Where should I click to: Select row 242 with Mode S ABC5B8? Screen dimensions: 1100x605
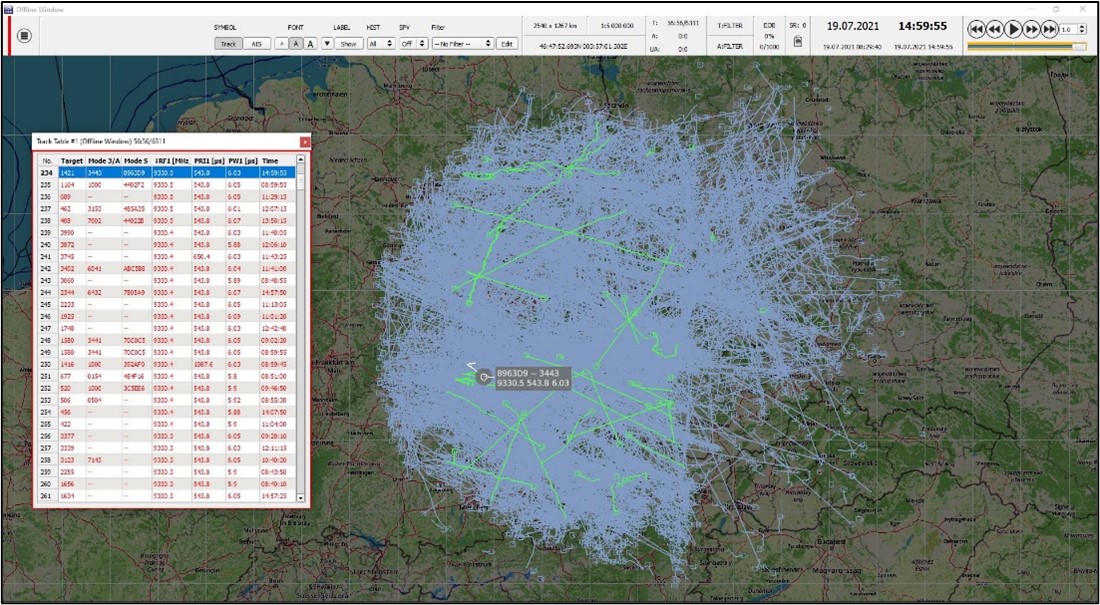pyautogui.click(x=166, y=268)
